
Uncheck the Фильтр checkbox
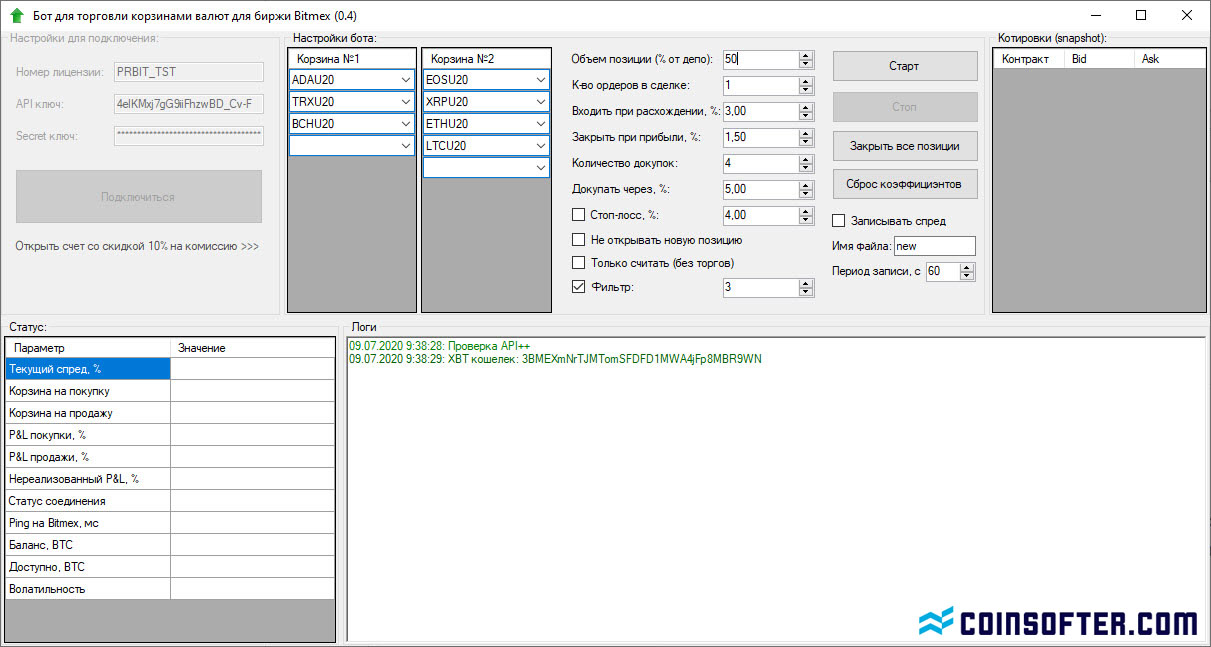578,287
